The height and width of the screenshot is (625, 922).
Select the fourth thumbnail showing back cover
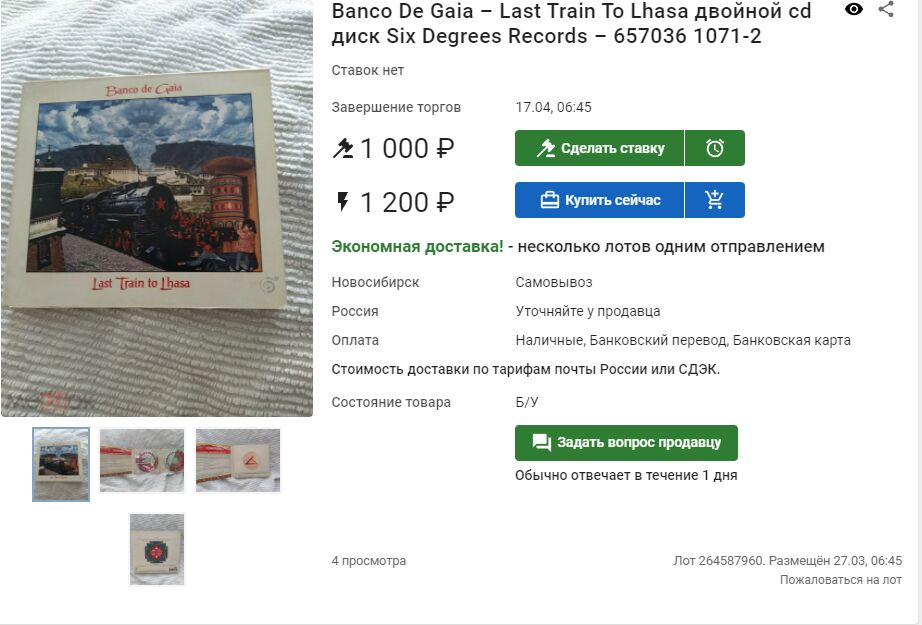(157, 550)
